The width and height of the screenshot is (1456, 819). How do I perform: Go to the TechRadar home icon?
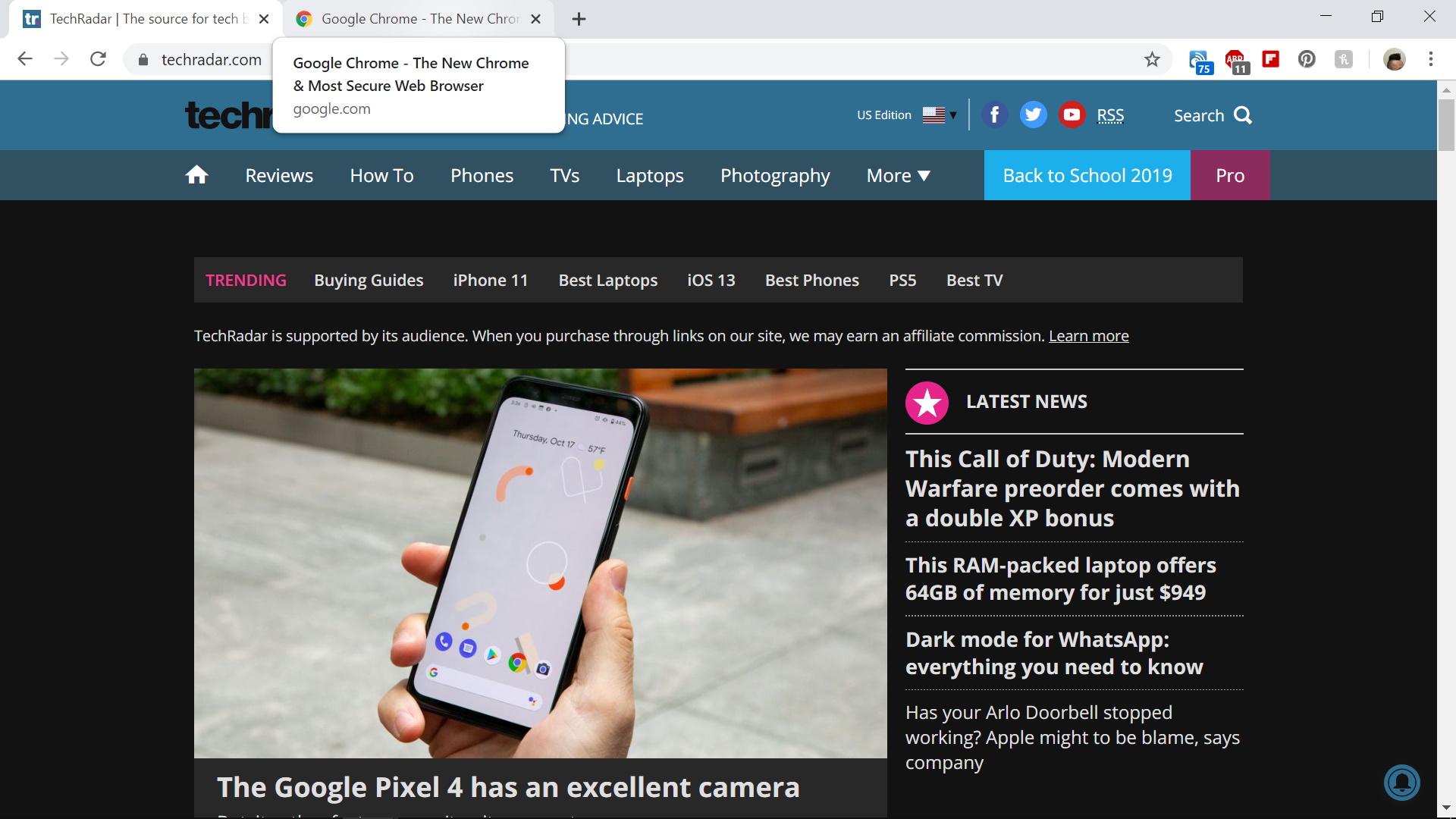point(196,175)
